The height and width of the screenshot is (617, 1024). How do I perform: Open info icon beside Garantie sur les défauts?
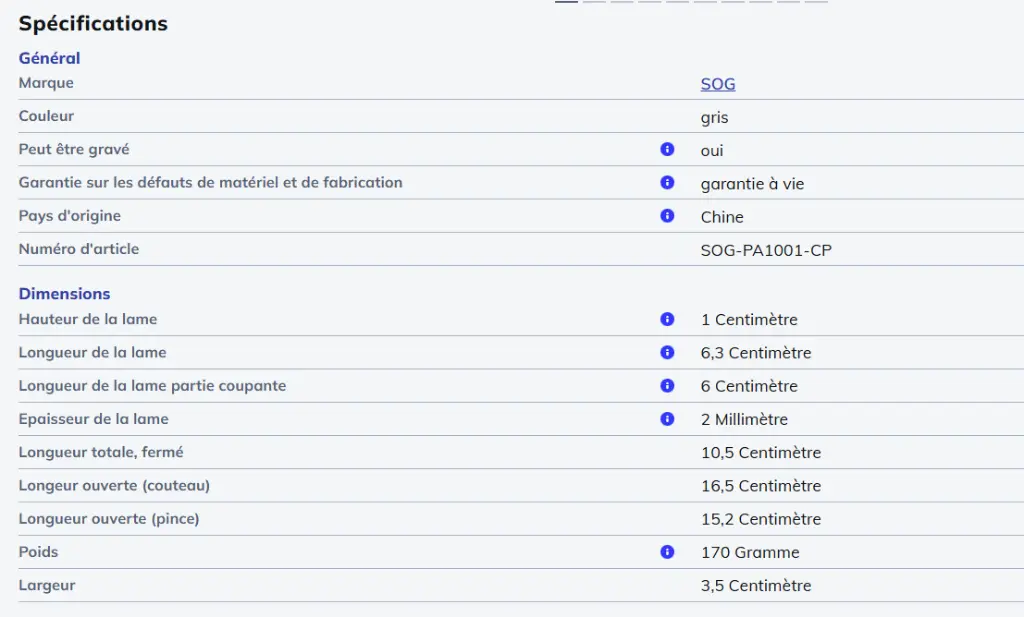(x=667, y=183)
